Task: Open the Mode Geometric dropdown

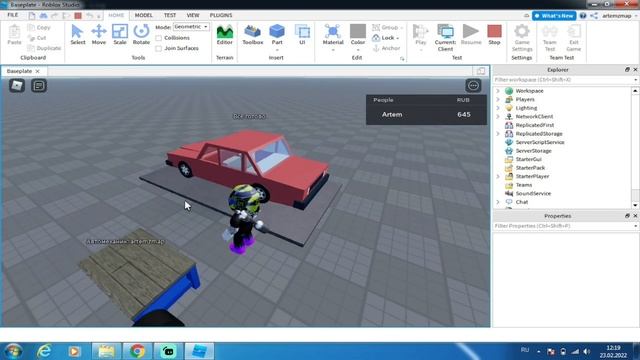Action: 191,27
